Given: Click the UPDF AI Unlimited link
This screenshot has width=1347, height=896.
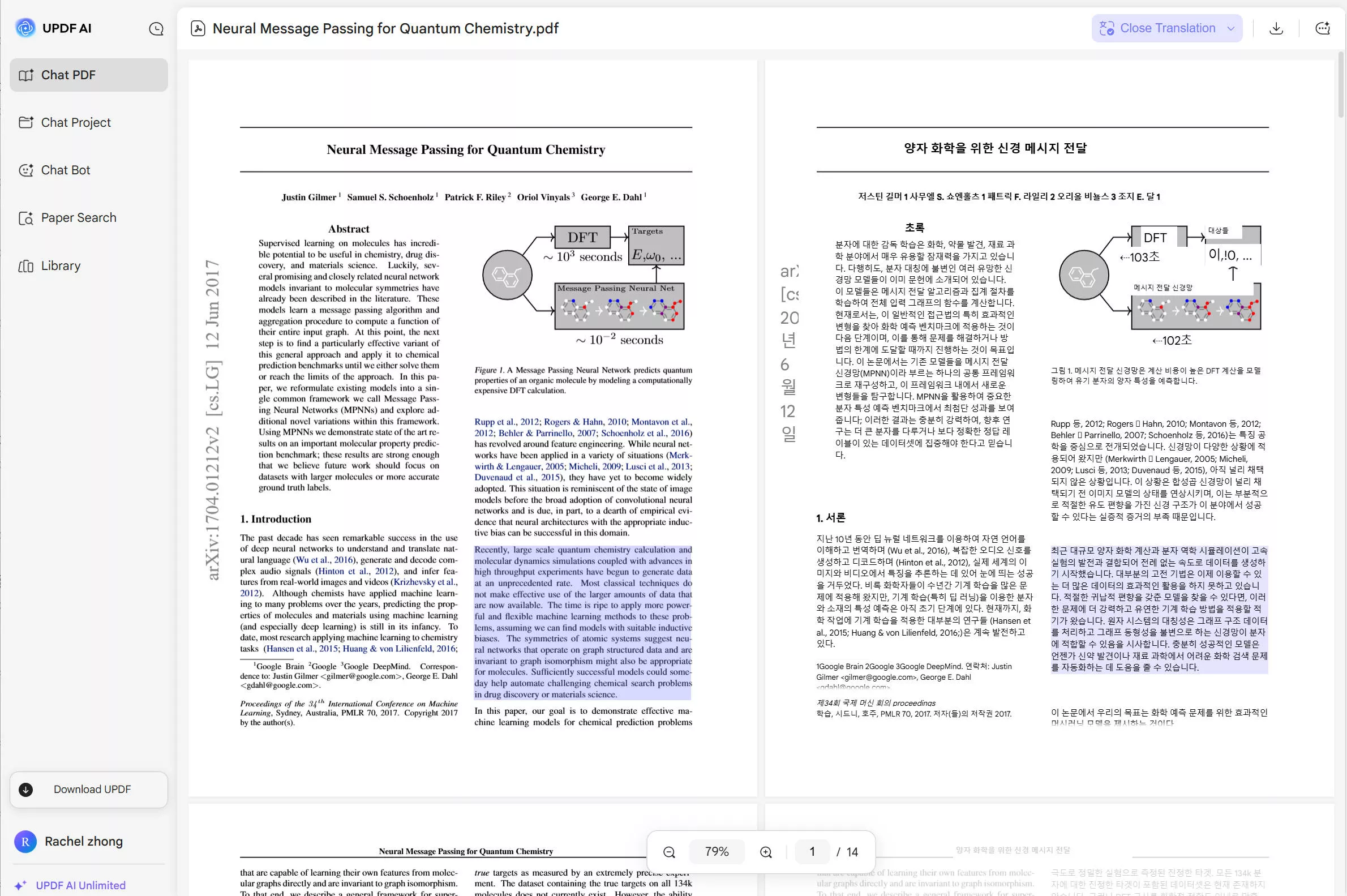Looking at the screenshot, I should [x=80, y=885].
